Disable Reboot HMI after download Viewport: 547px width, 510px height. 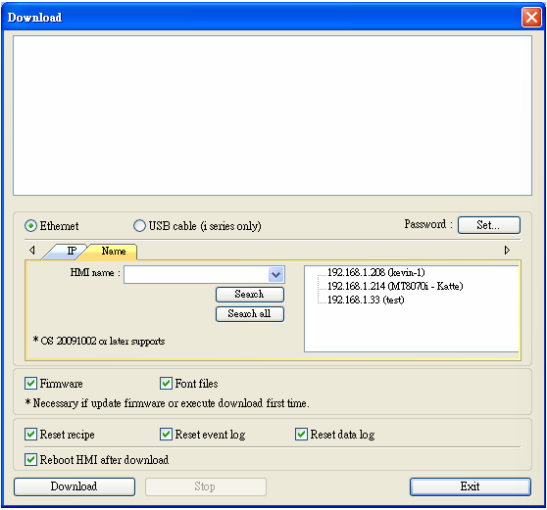[31, 459]
